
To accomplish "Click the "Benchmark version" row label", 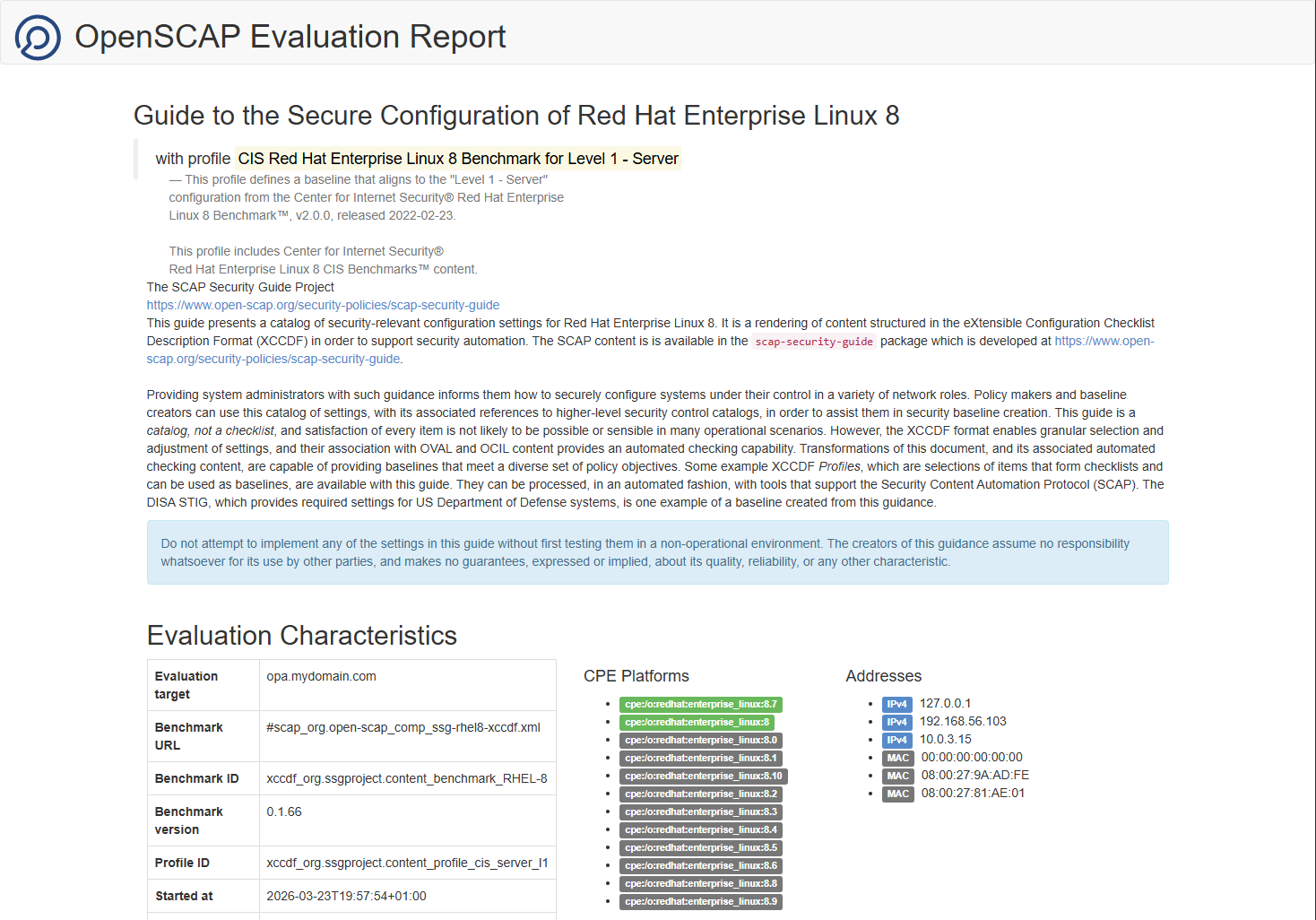I will pyautogui.click(x=189, y=820).
